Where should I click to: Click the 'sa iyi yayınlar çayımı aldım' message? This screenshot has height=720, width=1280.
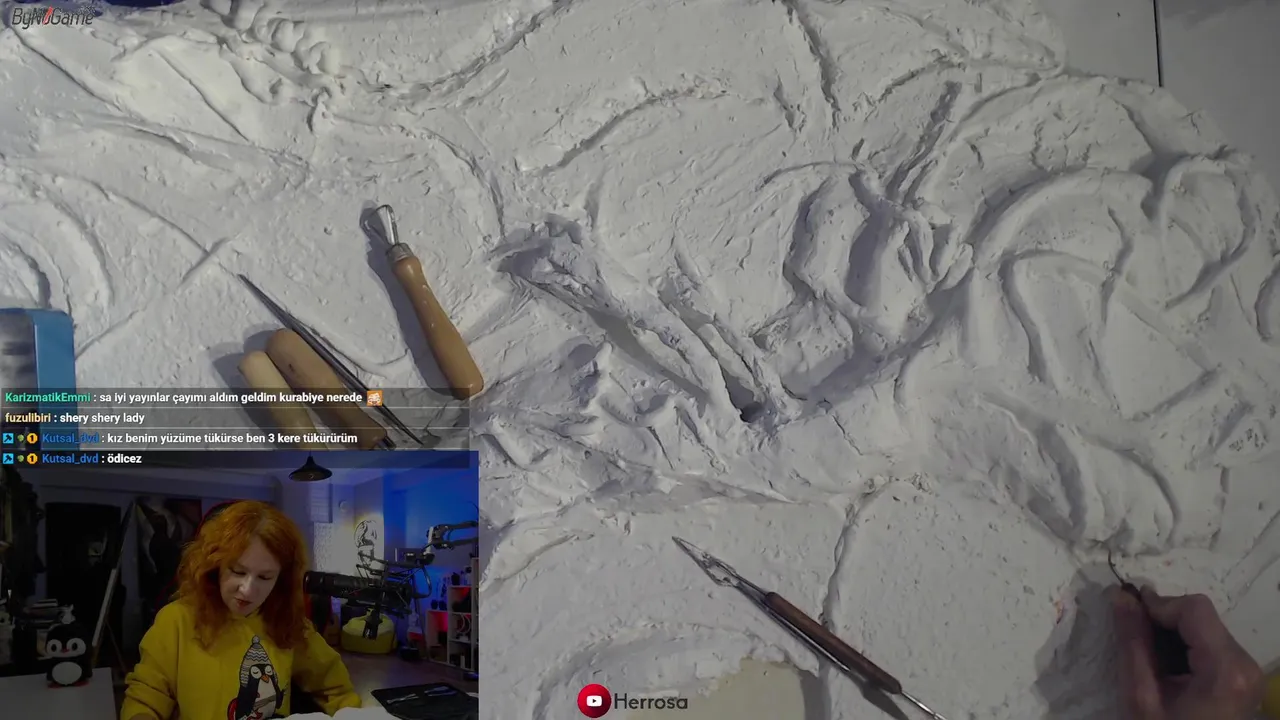click(x=231, y=398)
